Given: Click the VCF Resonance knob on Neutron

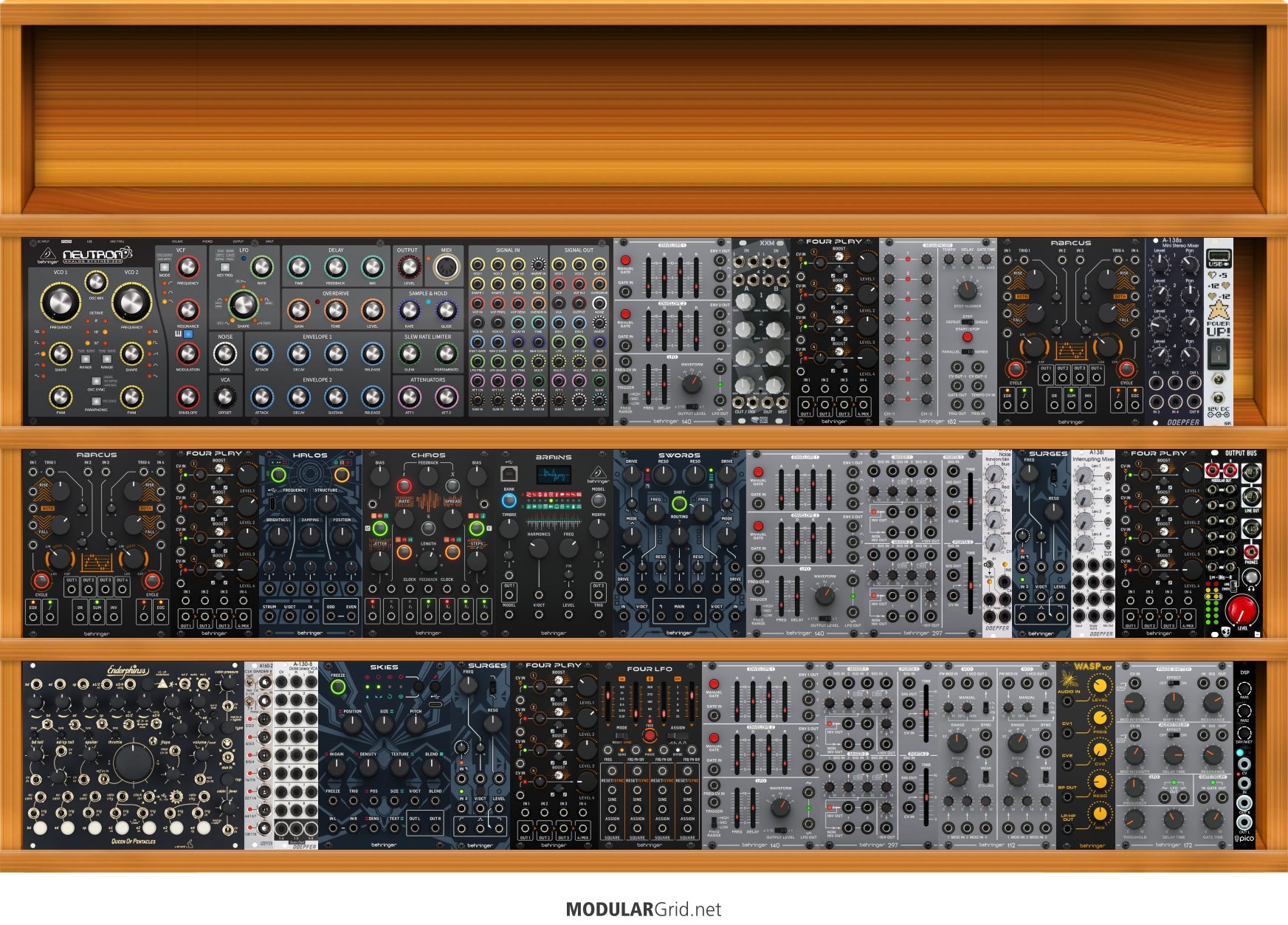Looking at the screenshot, I should click(x=187, y=310).
